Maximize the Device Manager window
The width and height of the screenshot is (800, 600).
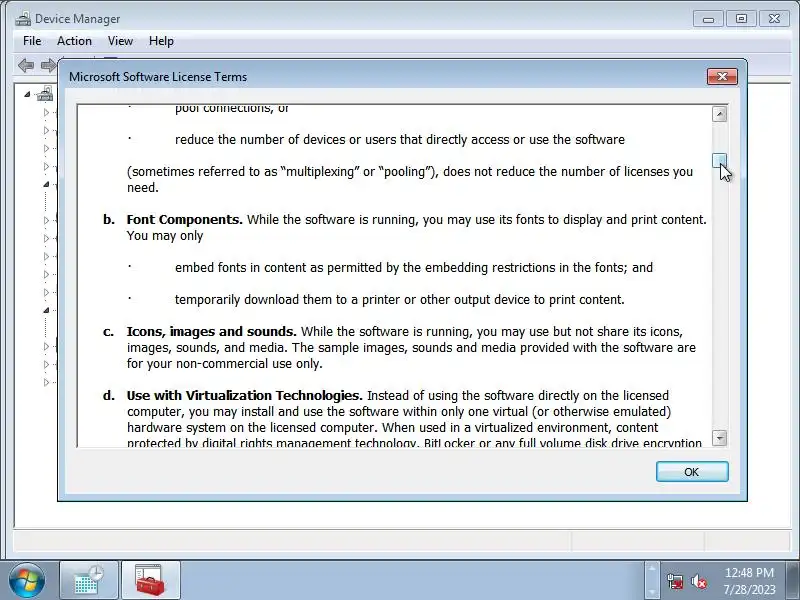click(741, 19)
